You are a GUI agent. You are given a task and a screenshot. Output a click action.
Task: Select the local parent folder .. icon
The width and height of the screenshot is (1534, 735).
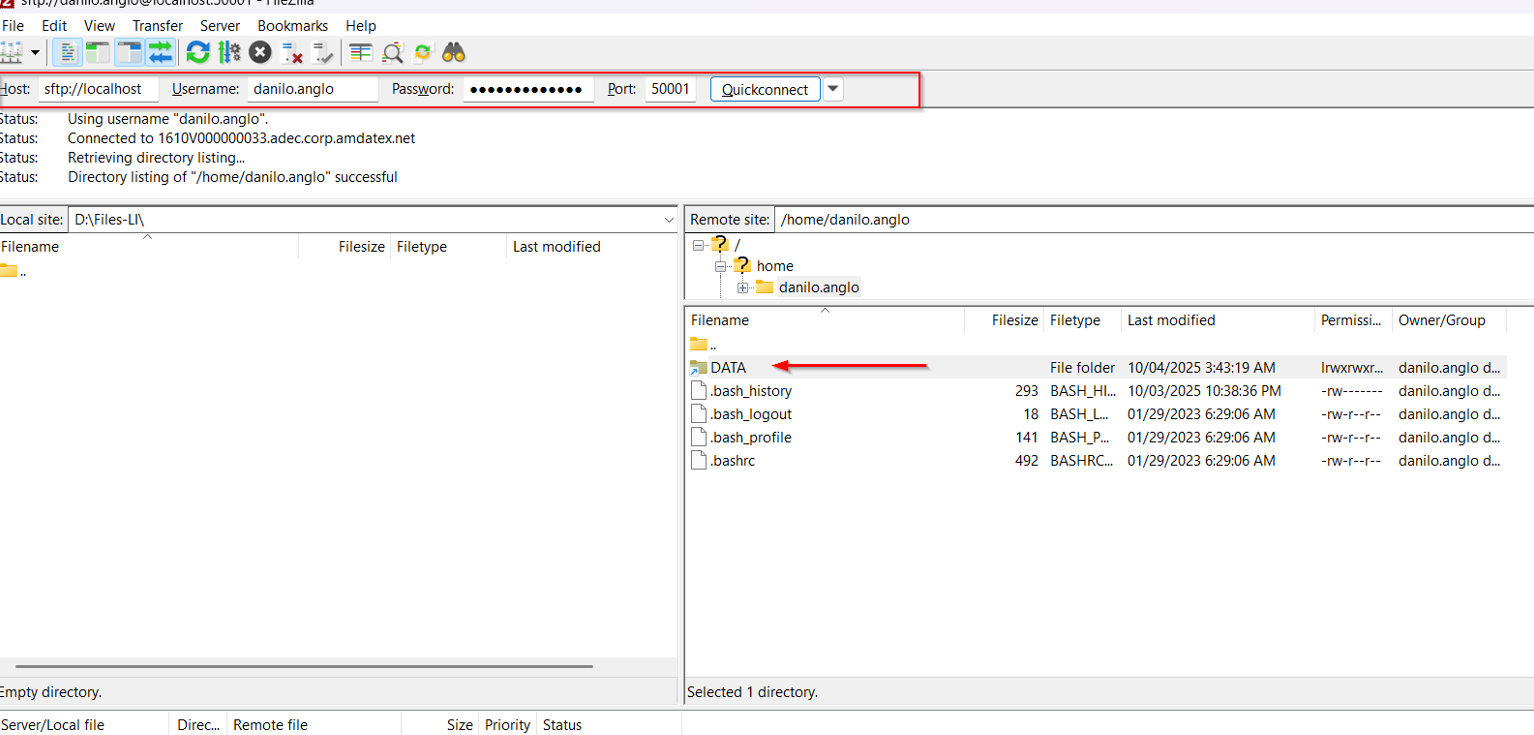(8, 271)
